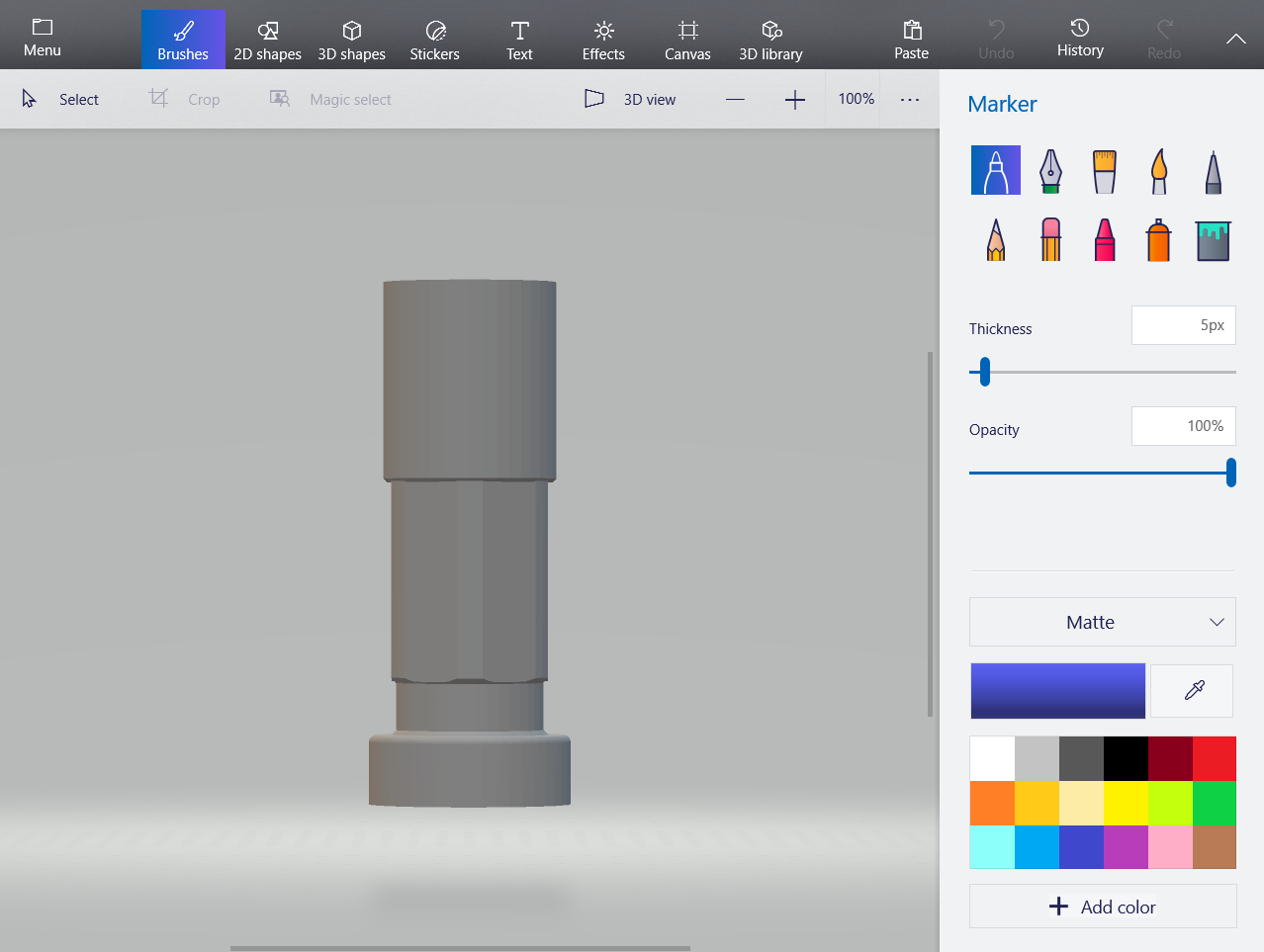Choose the Fill bucket tool

[x=1213, y=240]
